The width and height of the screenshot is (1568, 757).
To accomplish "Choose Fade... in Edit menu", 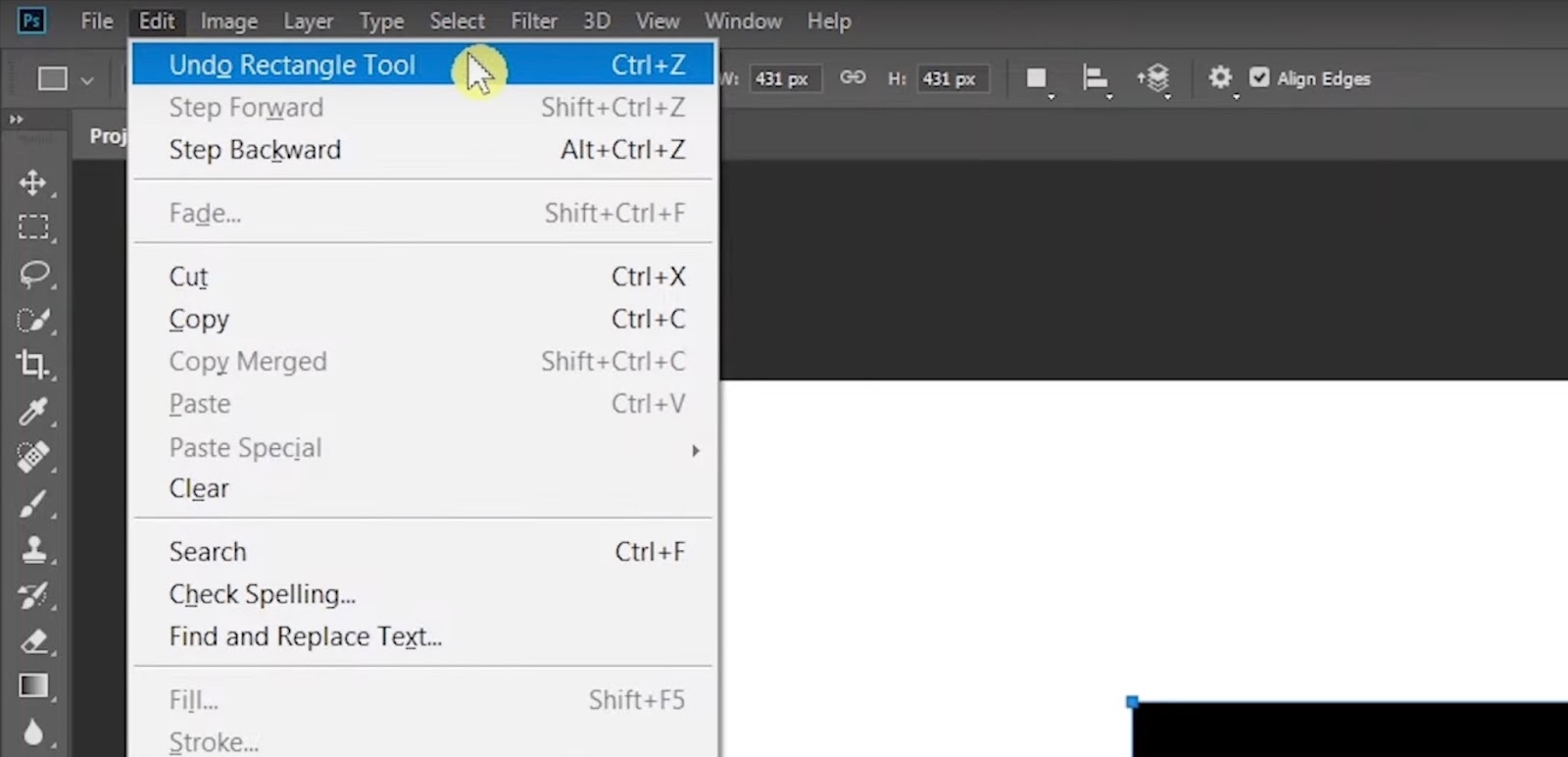I will (423, 213).
